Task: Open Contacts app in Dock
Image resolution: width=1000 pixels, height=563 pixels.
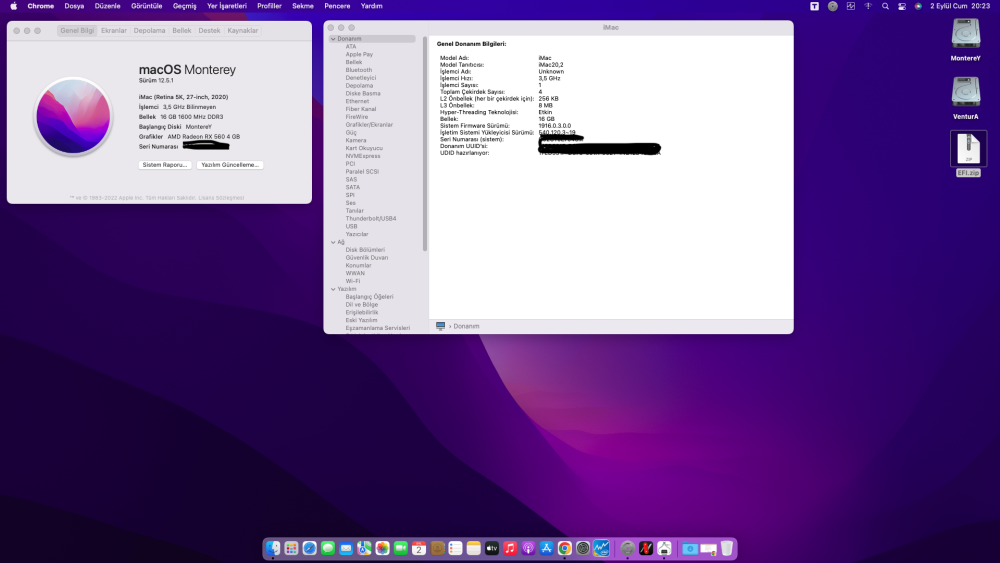Action: (438, 548)
